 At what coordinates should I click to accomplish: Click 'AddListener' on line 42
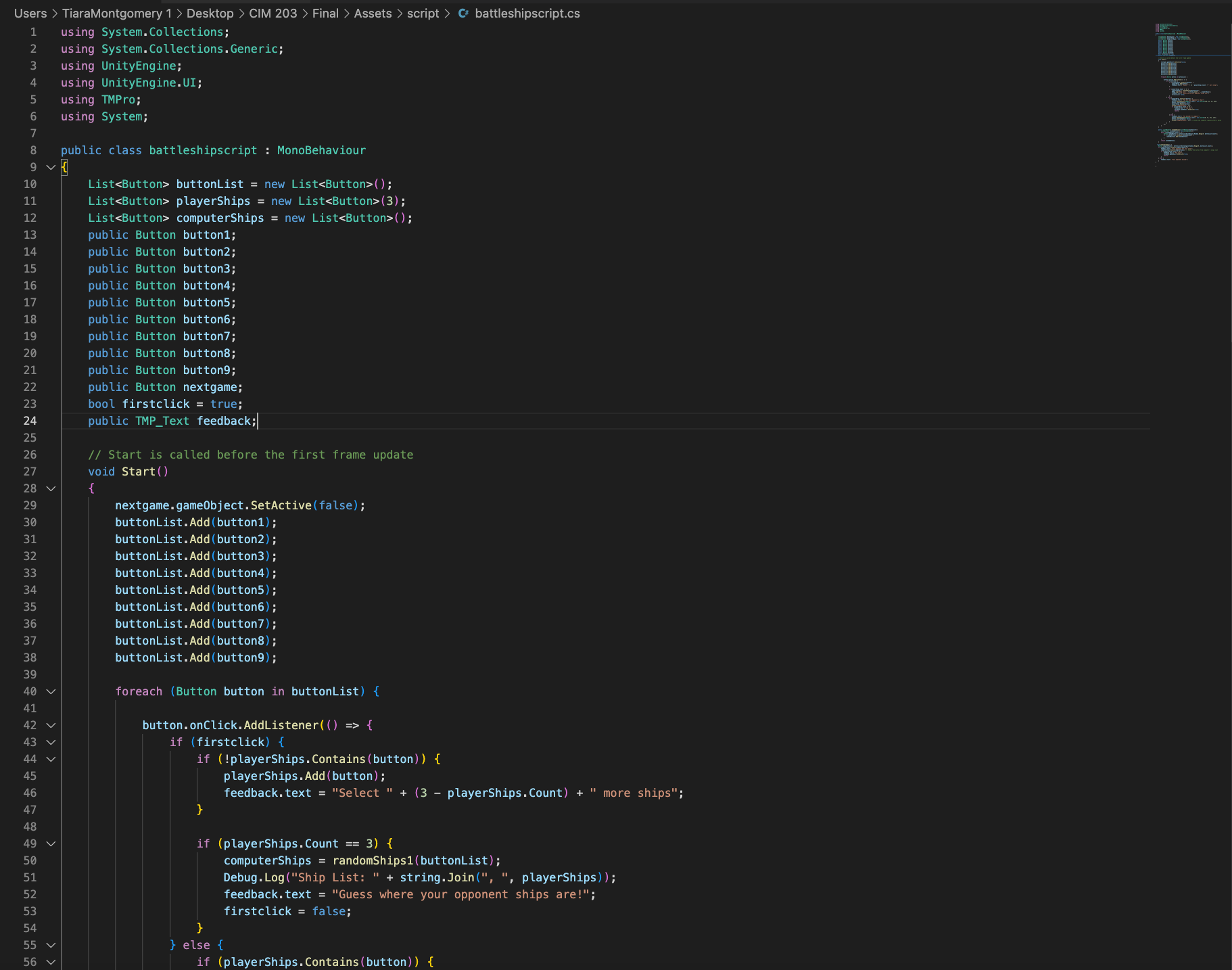pyautogui.click(x=281, y=725)
